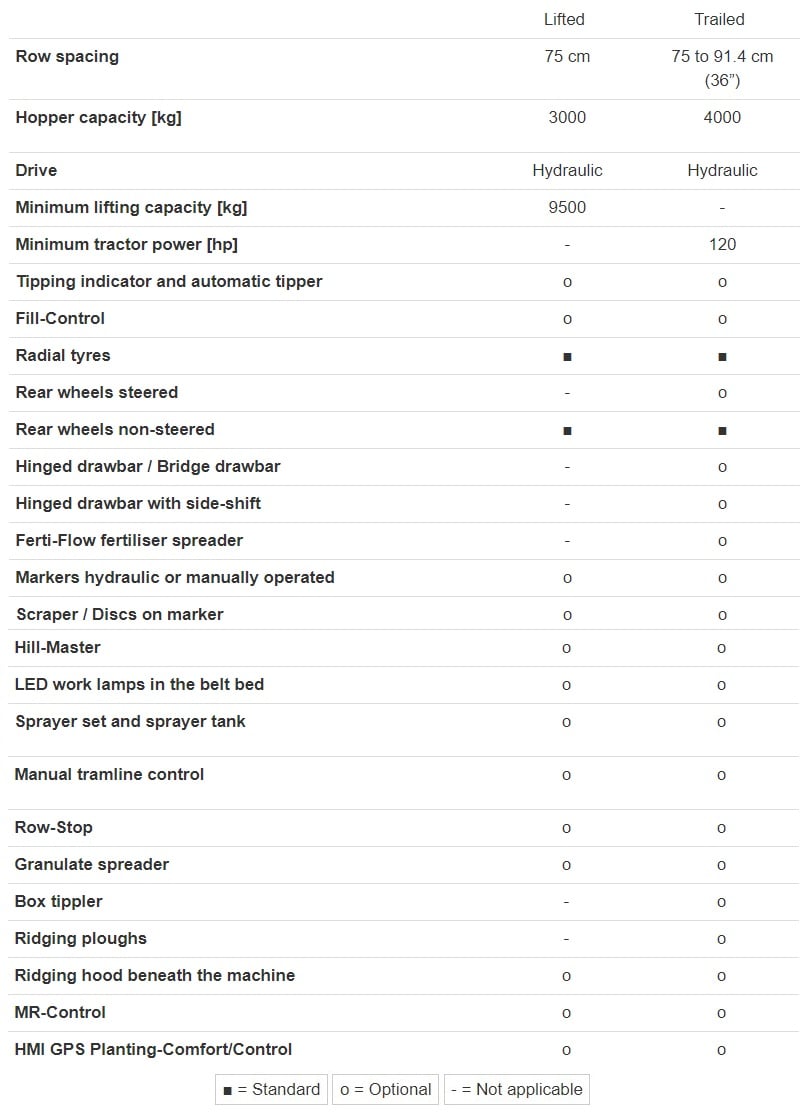Image resolution: width=808 pixels, height=1112 pixels.
Task: Select the Row spacing row label
Action: click(67, 57)
